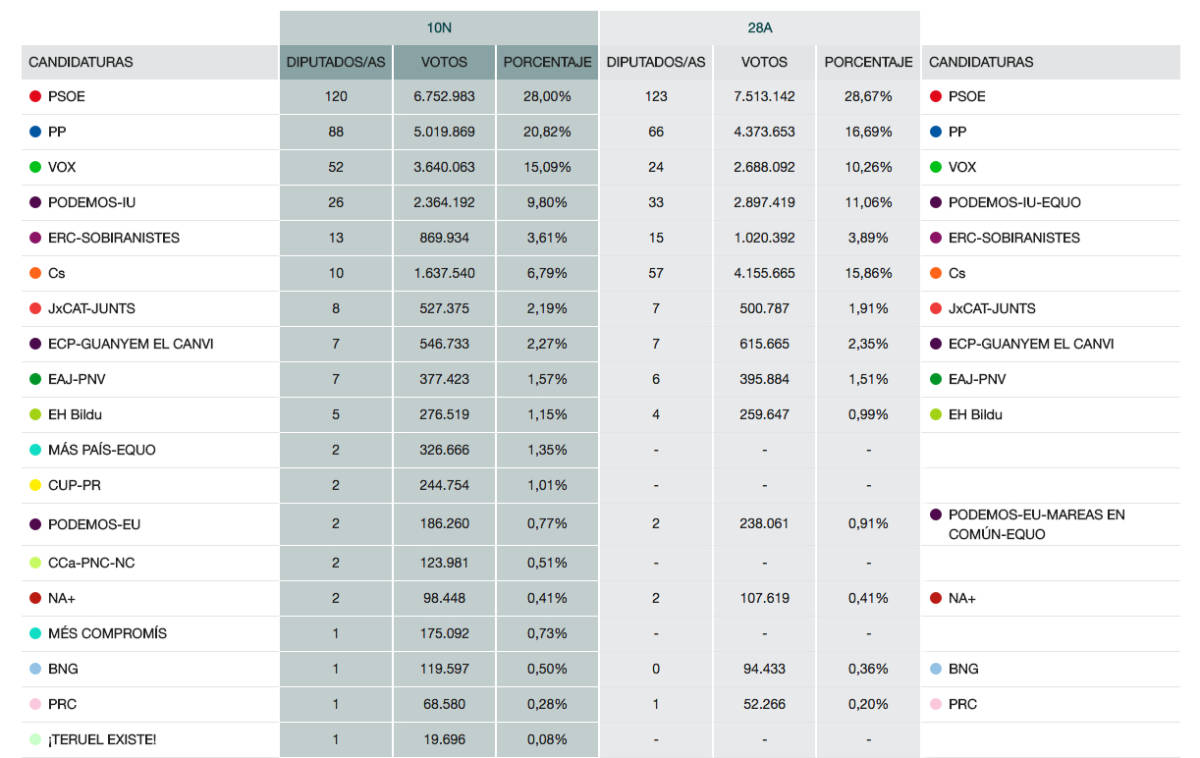Click the left CANDIDATURAS column header
This screenshot has width=1200, height=758.
(x=81, y=62)
